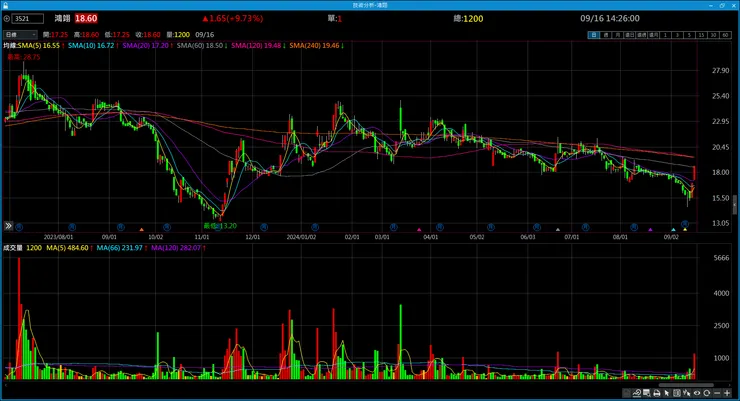The image size is (740, 401).
Task: Click the volume MA(120) 282.07 label
Action: pos(176,248)
